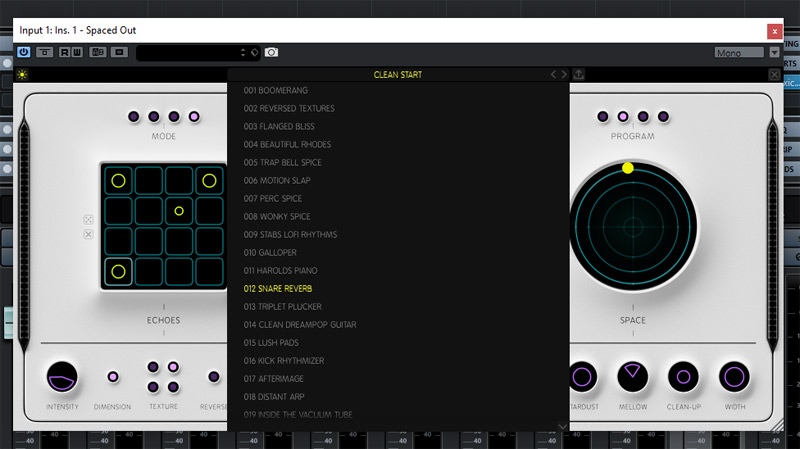Go to the next preset arrow
This screenshot has height=449, width=800.
tap(564, 74)
